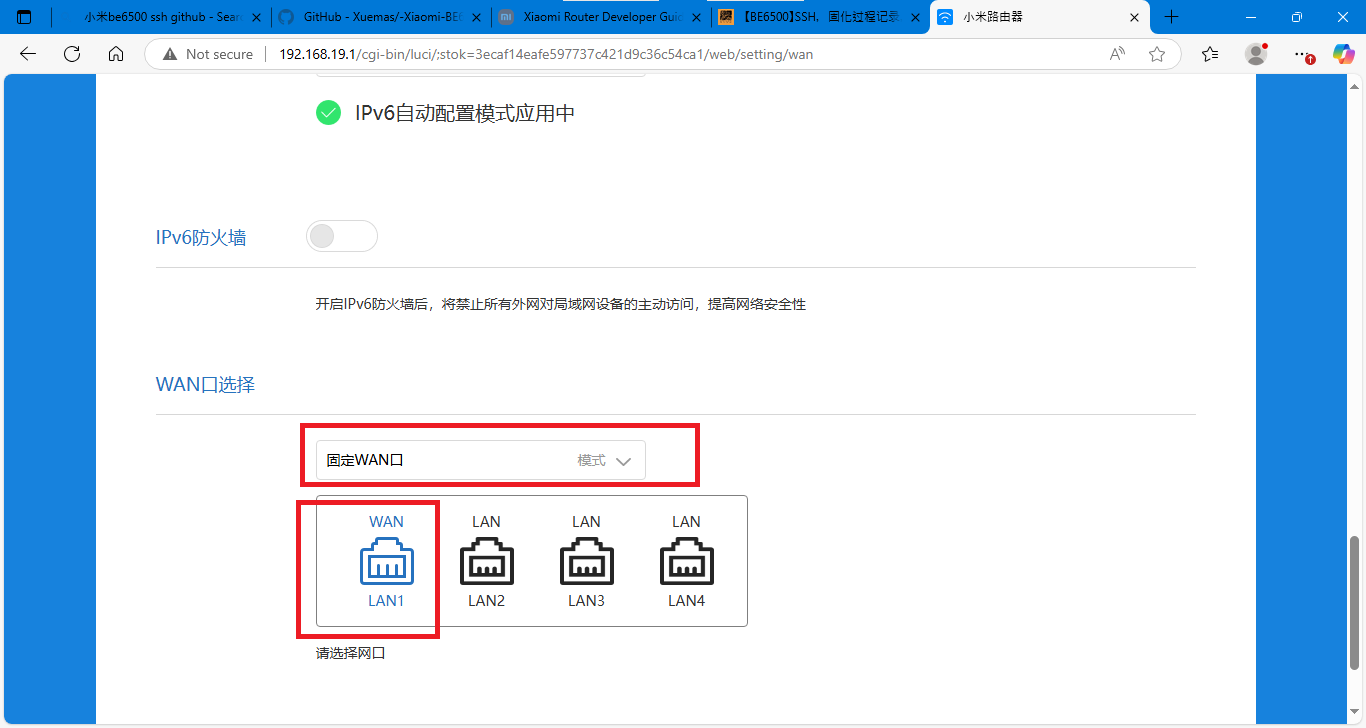Add this page to favorites star

point(1157,54)
